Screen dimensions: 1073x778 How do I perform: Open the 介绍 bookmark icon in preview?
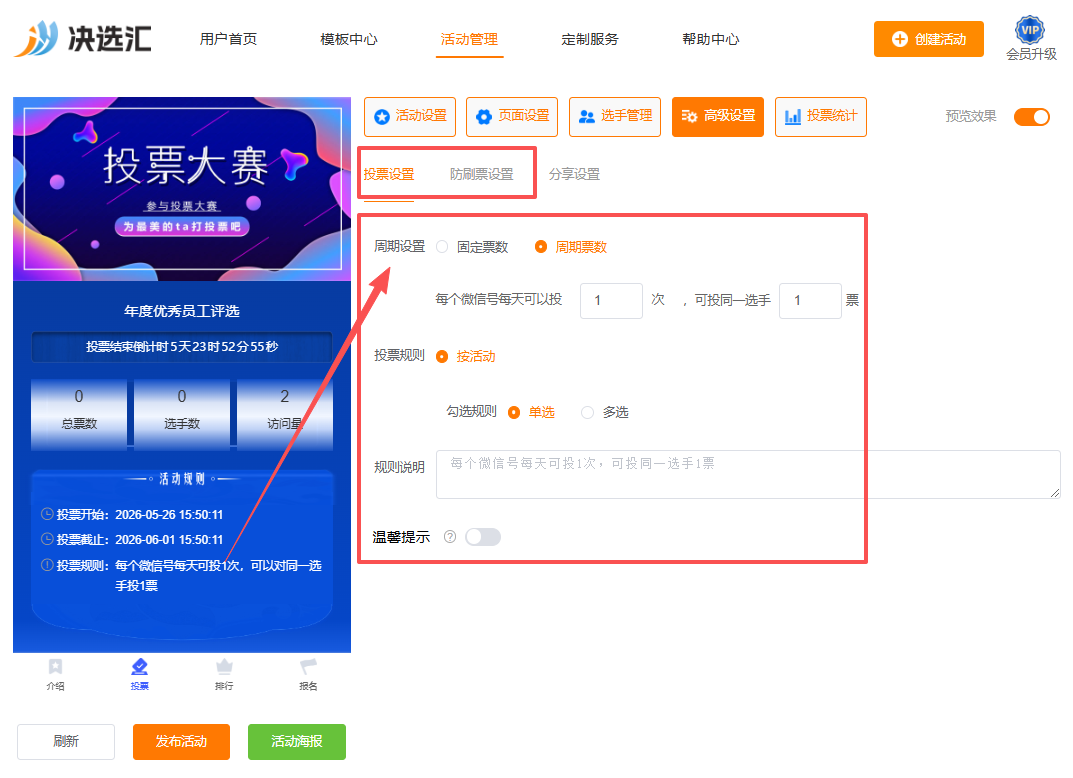[x=55, y=666]
